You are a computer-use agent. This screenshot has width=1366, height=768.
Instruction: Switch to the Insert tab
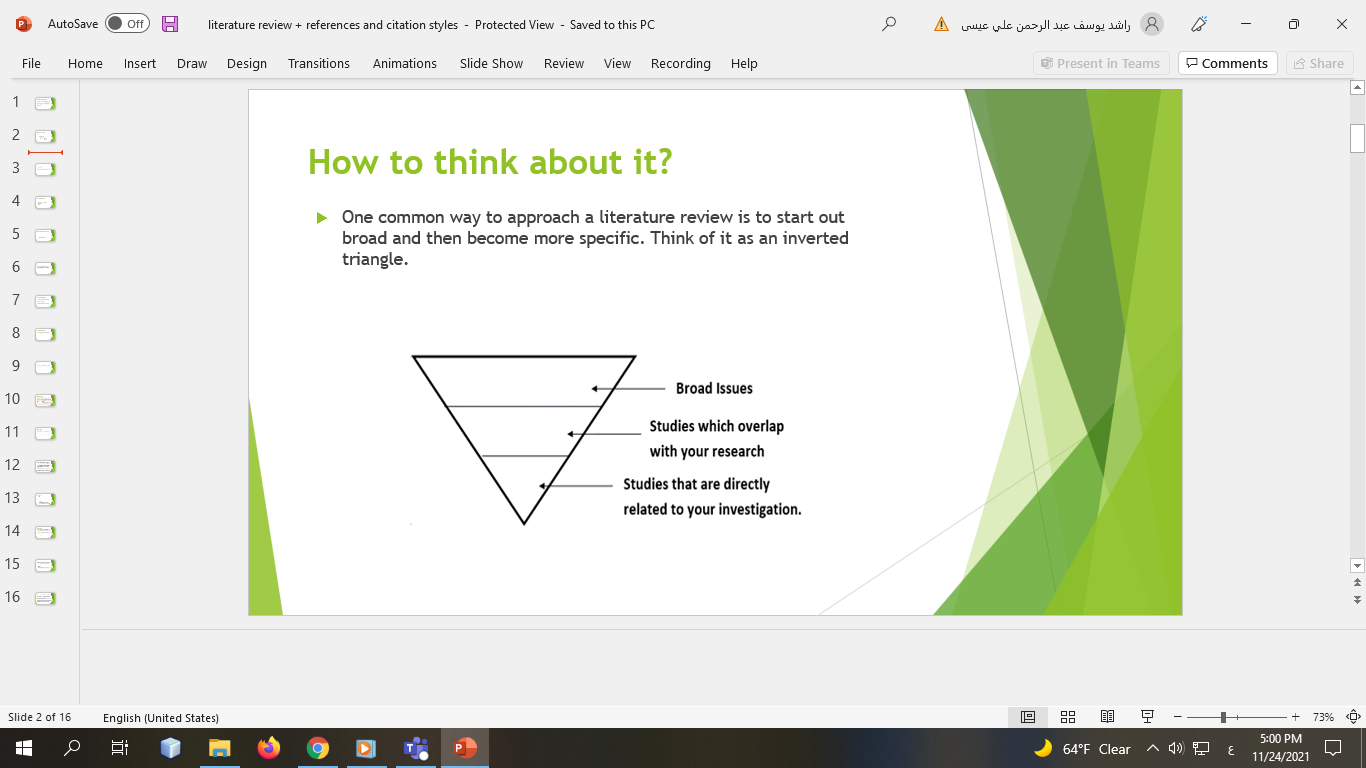(x=140, y=63)
